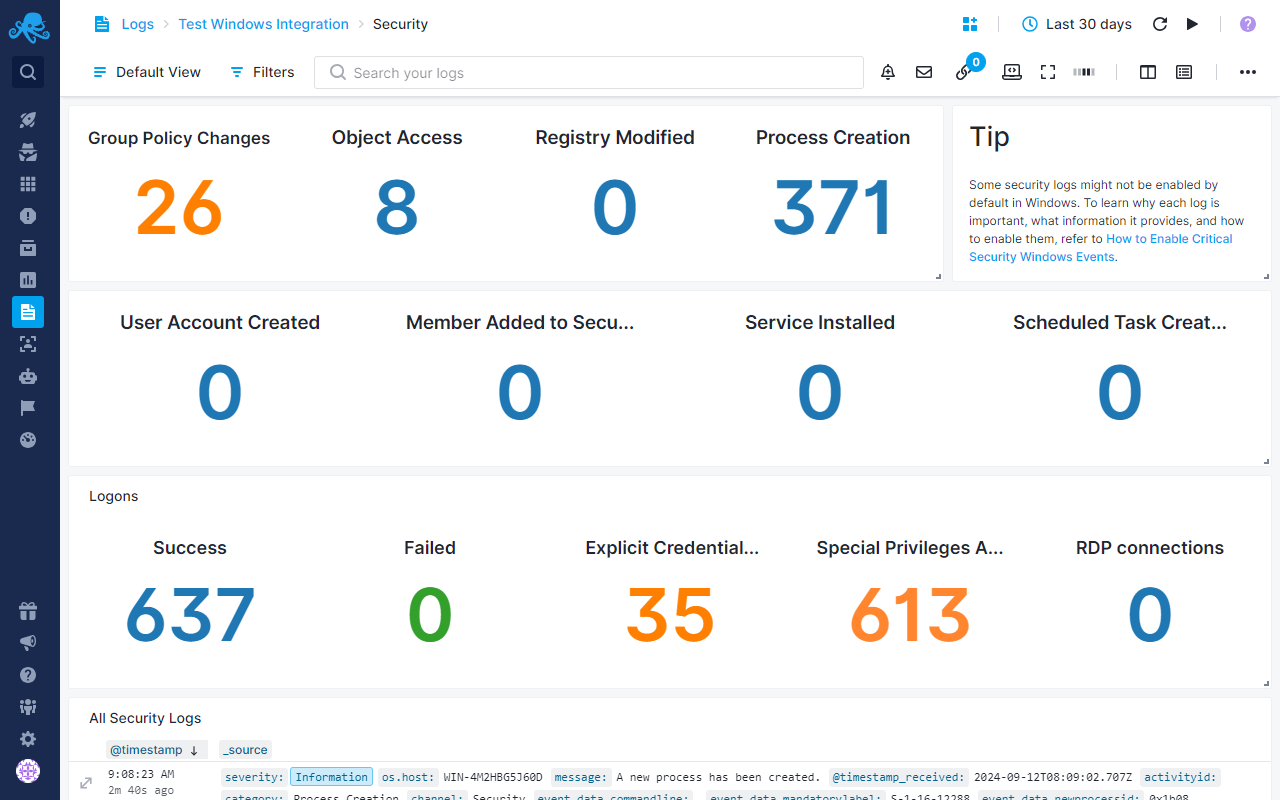
Task: Open the apps grid icon in the sidebar
Action: [x=28, y=184]
